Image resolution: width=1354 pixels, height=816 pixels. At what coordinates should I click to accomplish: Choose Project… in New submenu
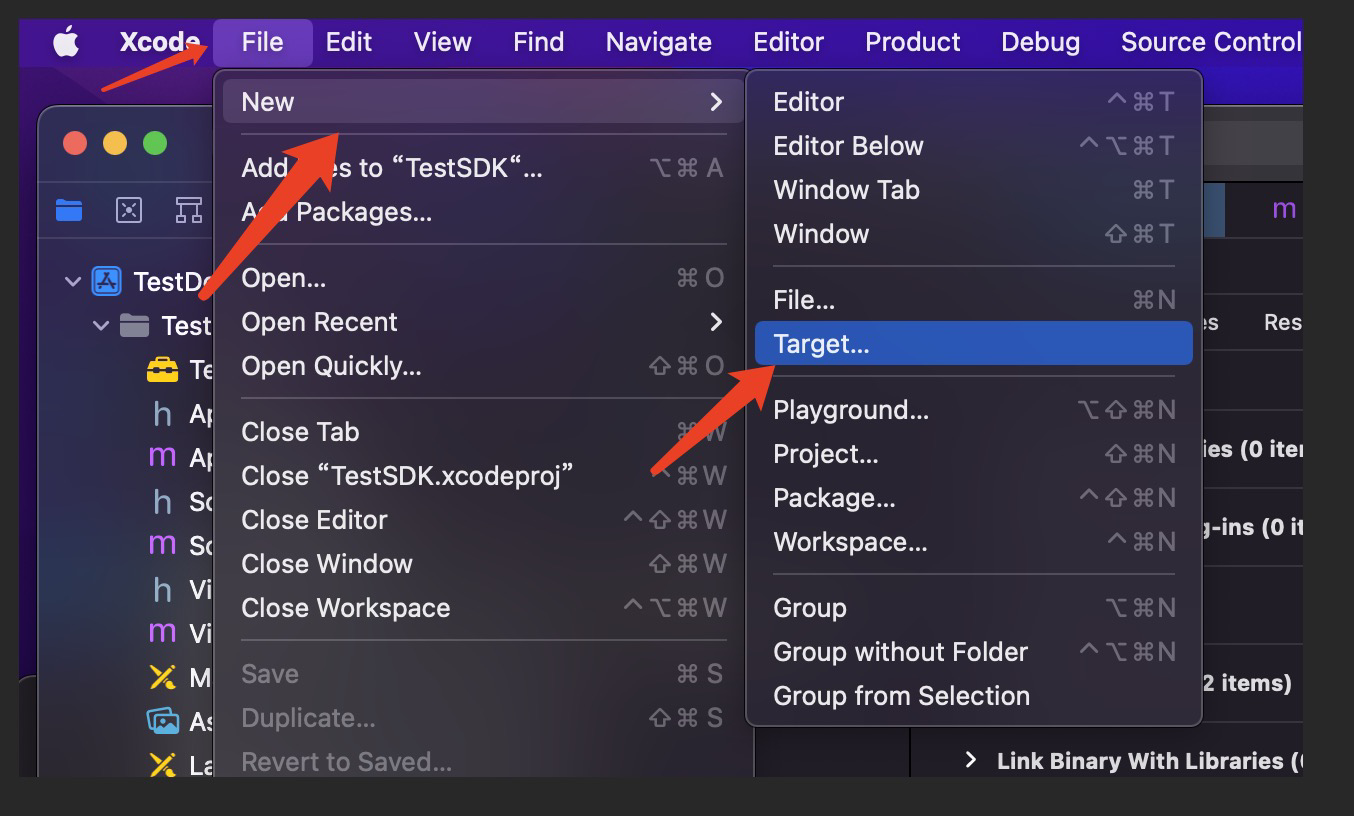pos(974,454)
